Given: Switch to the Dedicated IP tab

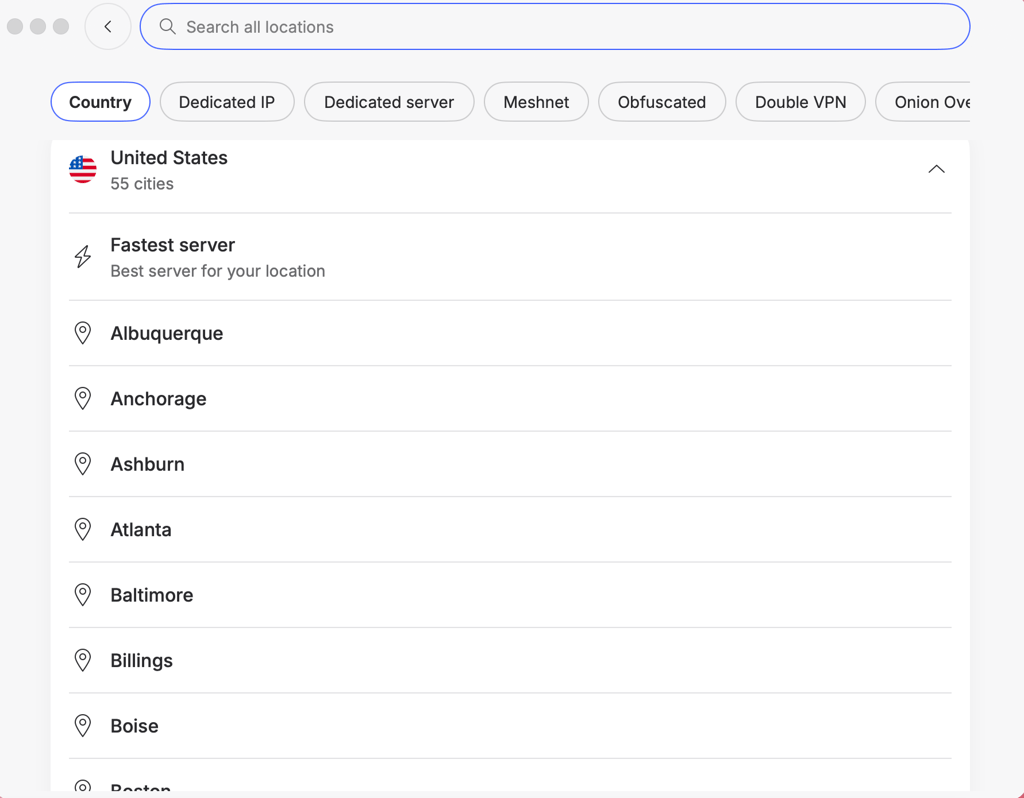Looking at the screenshot, I should [227, 102].
